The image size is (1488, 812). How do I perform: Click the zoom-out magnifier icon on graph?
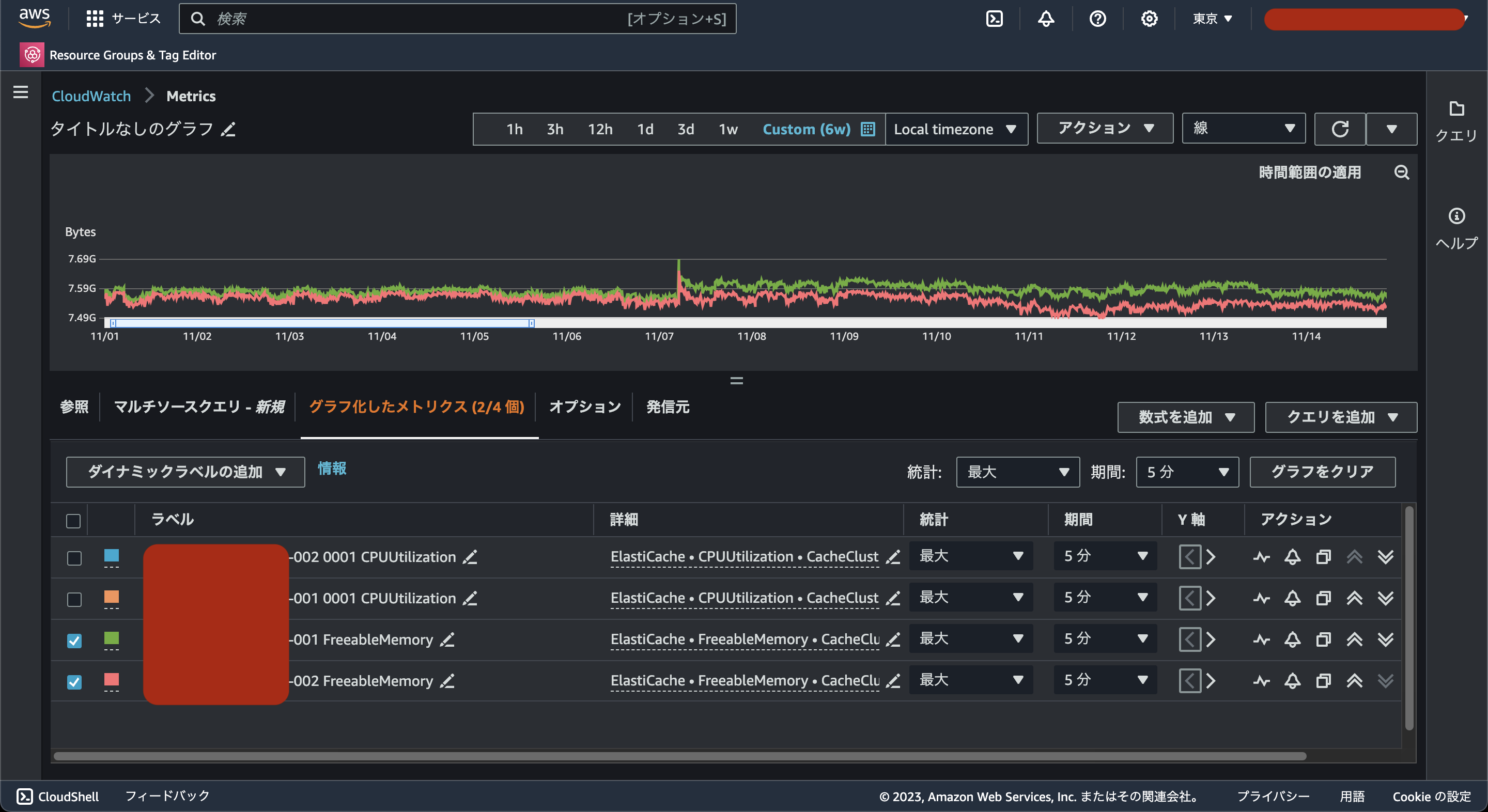click(x=1401, y=172)
